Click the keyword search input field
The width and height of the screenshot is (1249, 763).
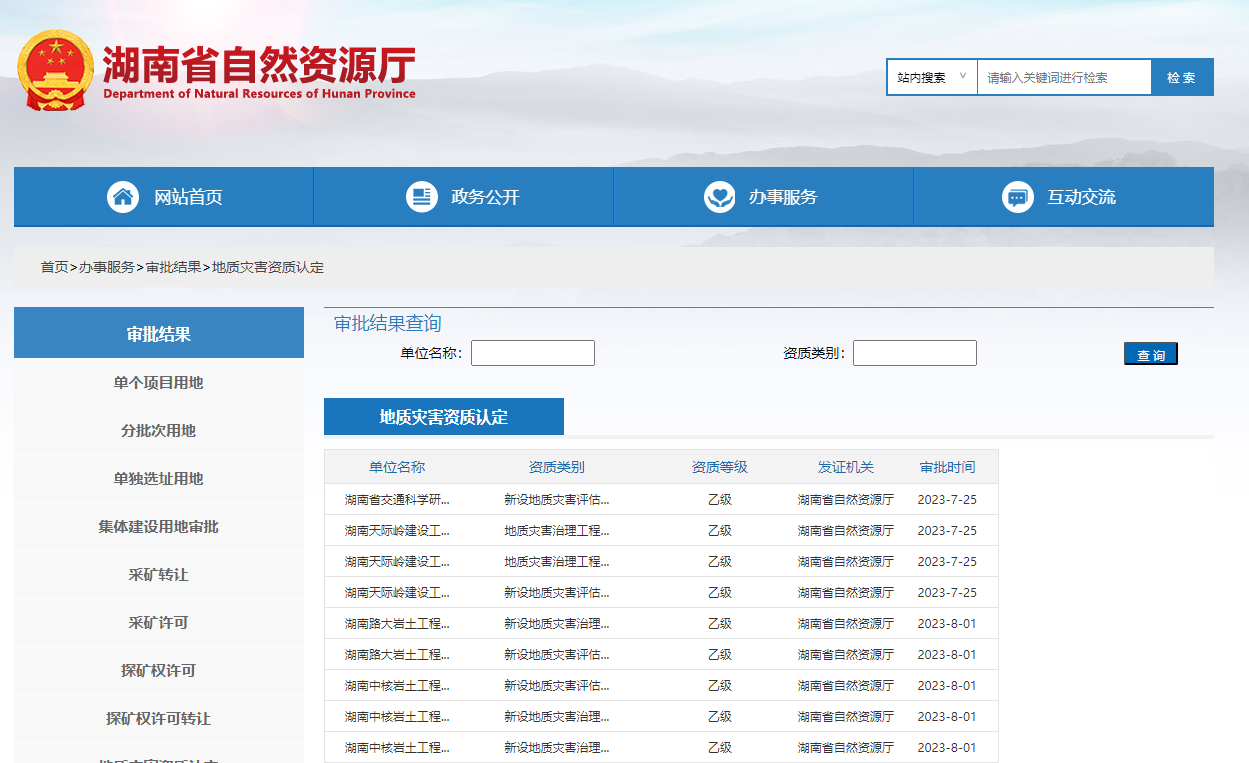tap(1064, 77)
